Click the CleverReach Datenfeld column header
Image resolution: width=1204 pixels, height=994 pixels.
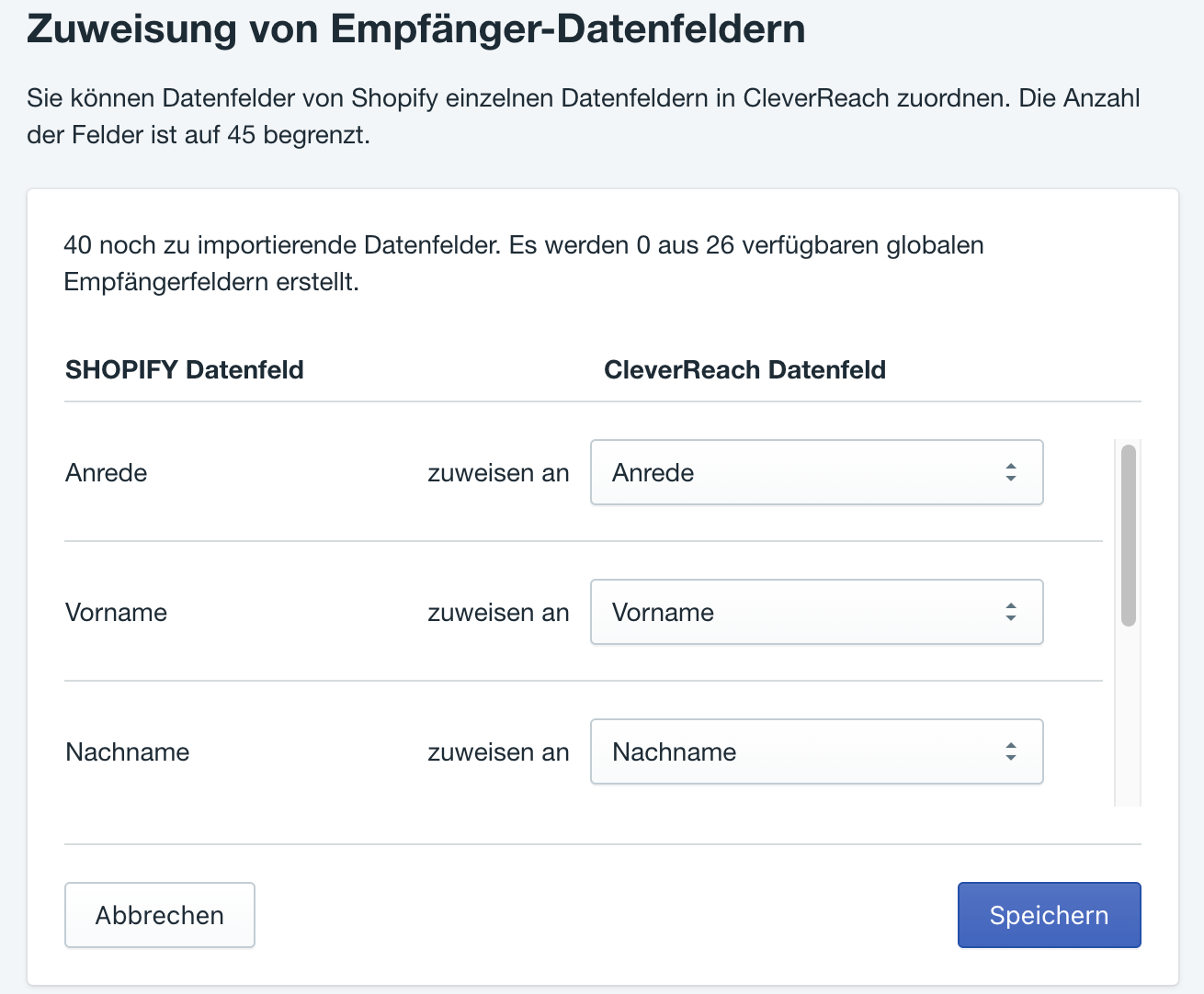[744, 370]
